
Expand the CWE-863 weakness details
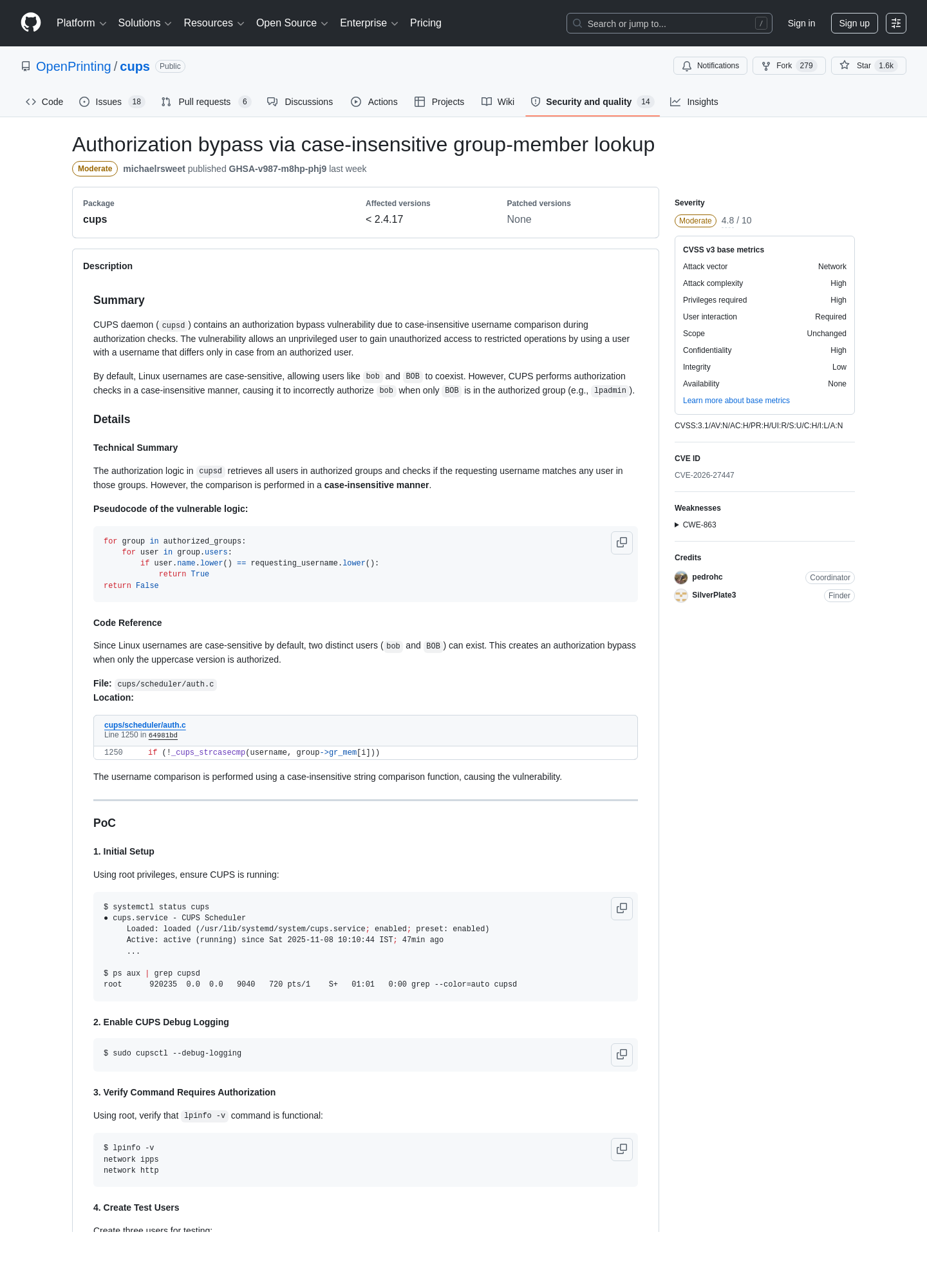[x=695, y=525]
